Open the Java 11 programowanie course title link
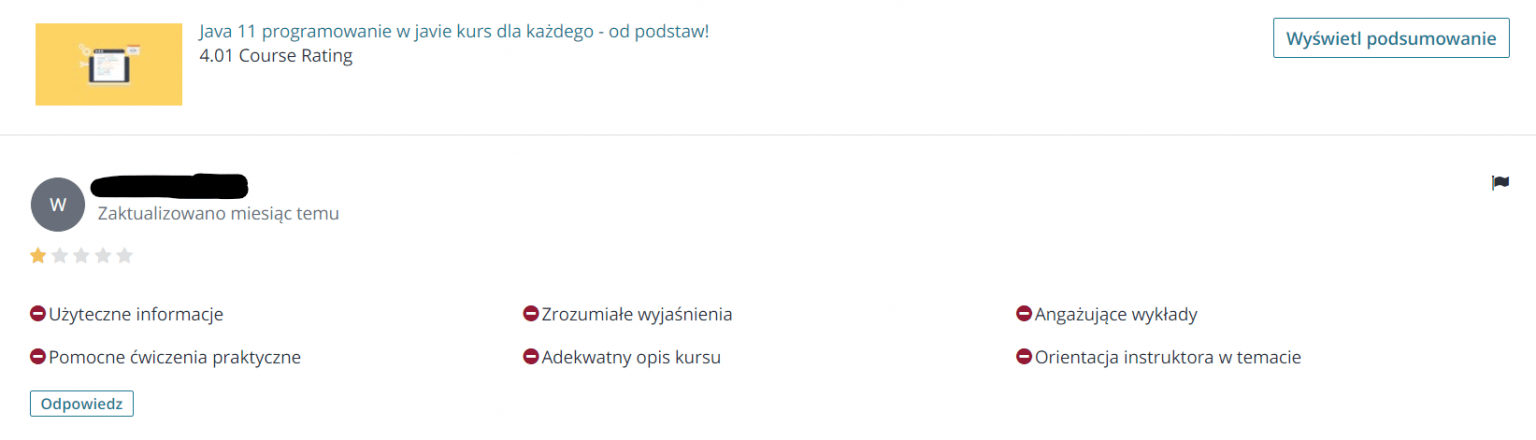 (454, 31)
